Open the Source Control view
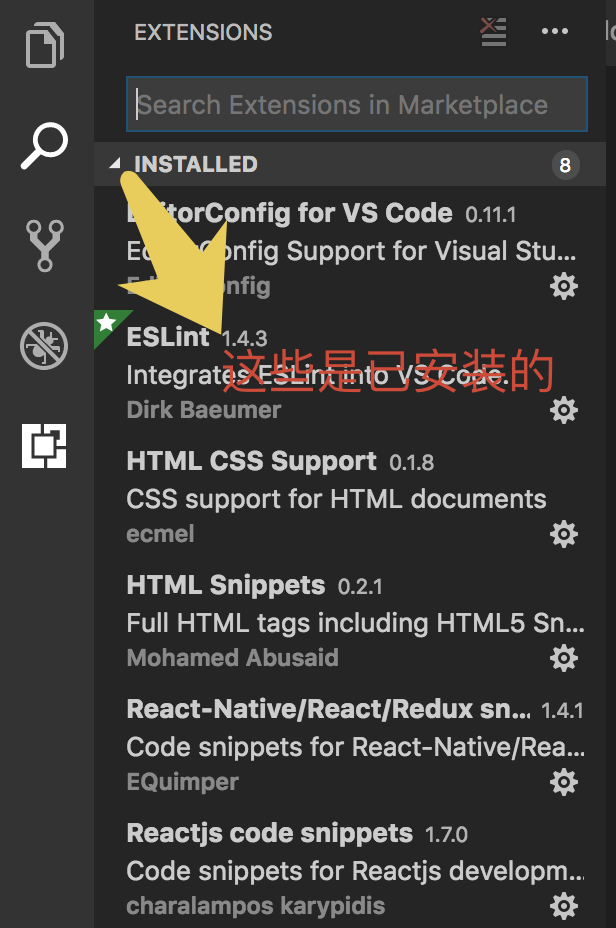 (44, 246)
